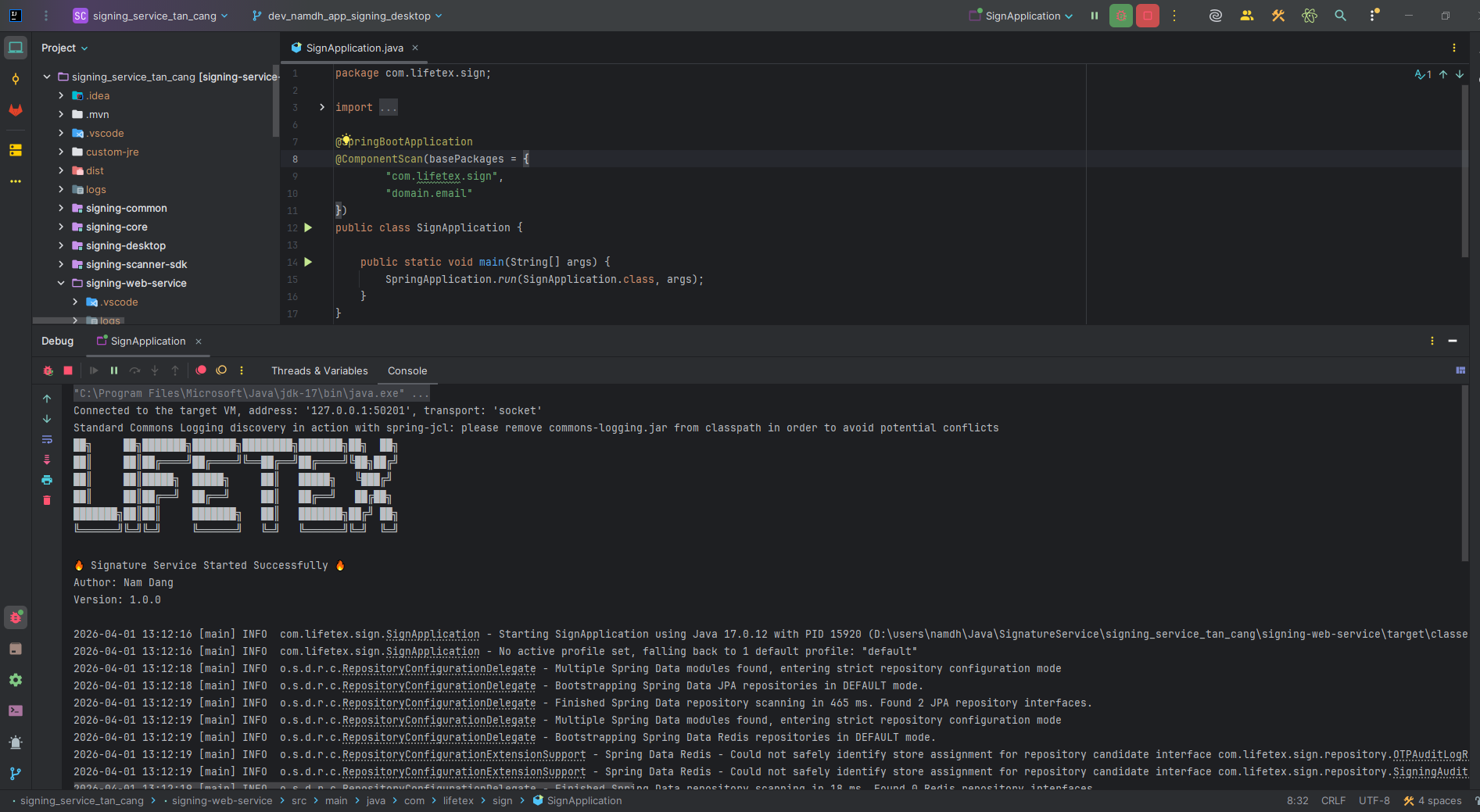The height and width of the screenshot is (812, 1480).
Task: Expand the folded import block
Action: pyautogui.click(x=322, y=107)
